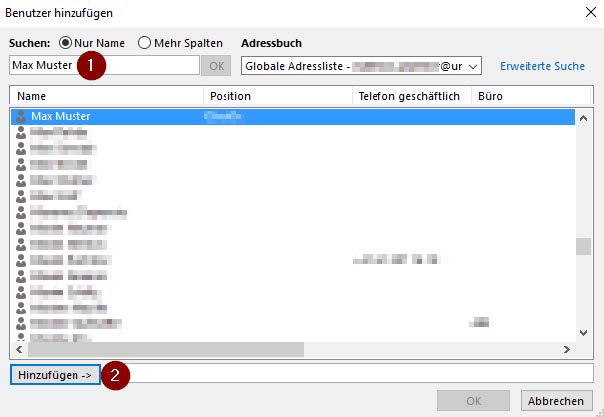Open the Adressbuch dropdown list
Image resolution: width=604 pixels, height=417 pixels.
click(x=473, y=66)
